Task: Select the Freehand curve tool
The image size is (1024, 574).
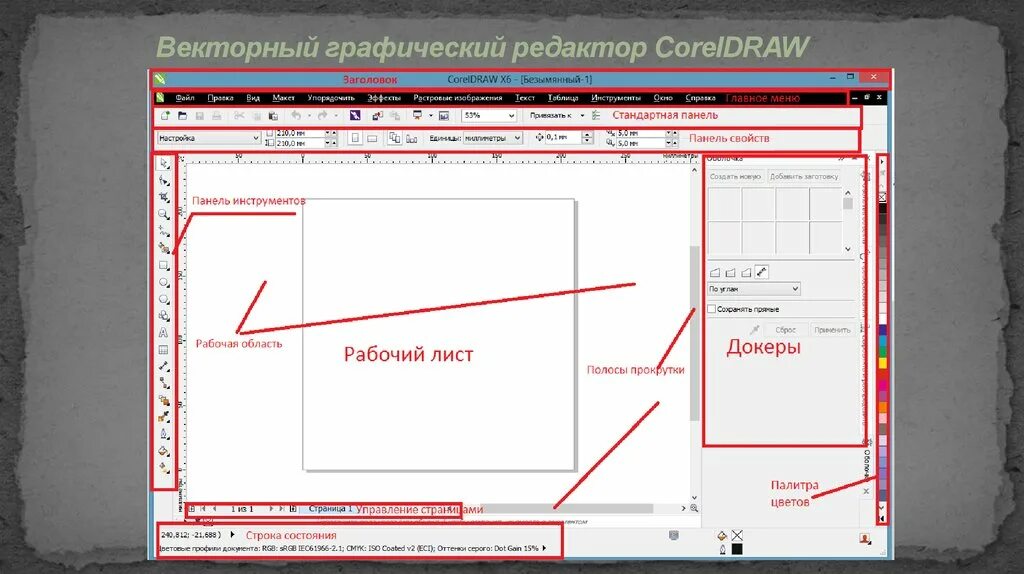Action: click(164, 231)
